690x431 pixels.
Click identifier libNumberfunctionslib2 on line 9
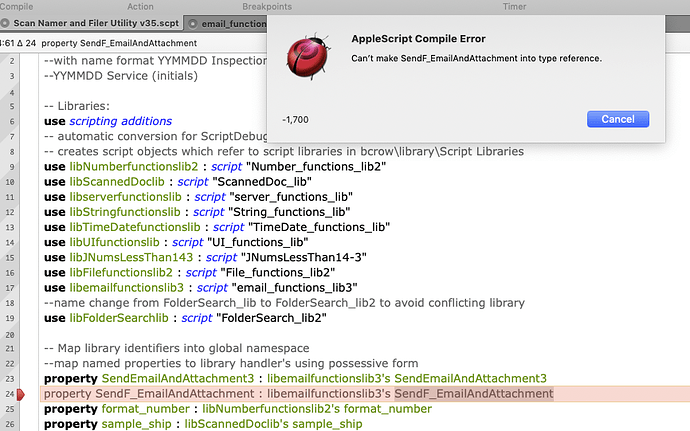tap(134, 167)
